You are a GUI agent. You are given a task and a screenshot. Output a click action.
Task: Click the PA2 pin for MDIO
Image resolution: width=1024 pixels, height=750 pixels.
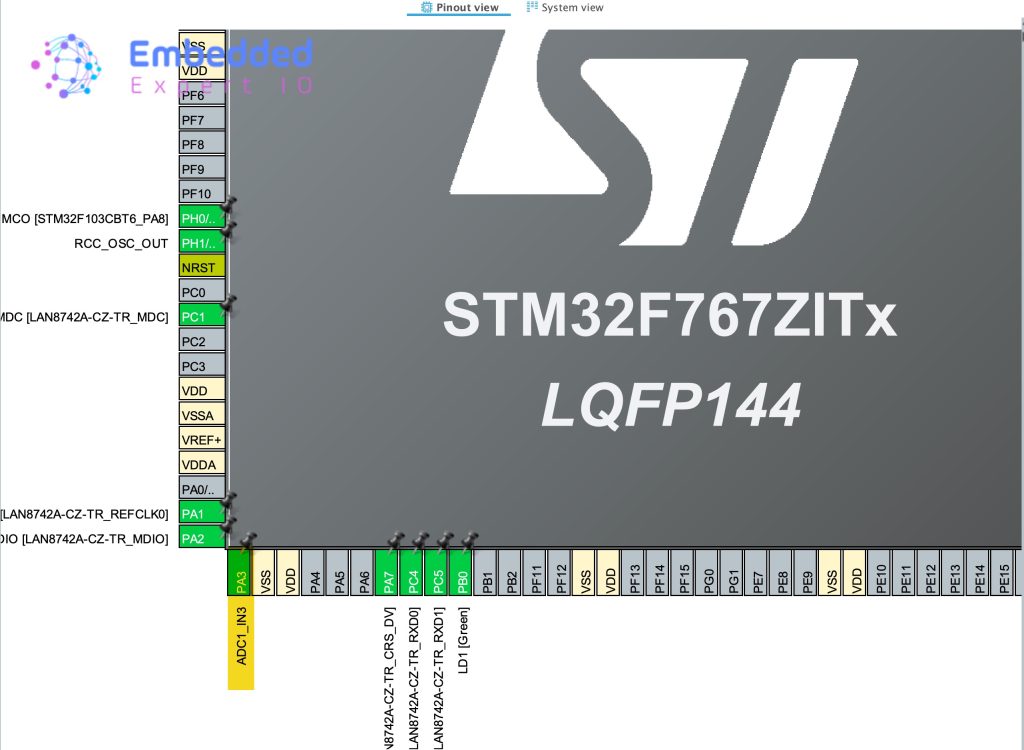pyautogui.click(x=201, y=538)
